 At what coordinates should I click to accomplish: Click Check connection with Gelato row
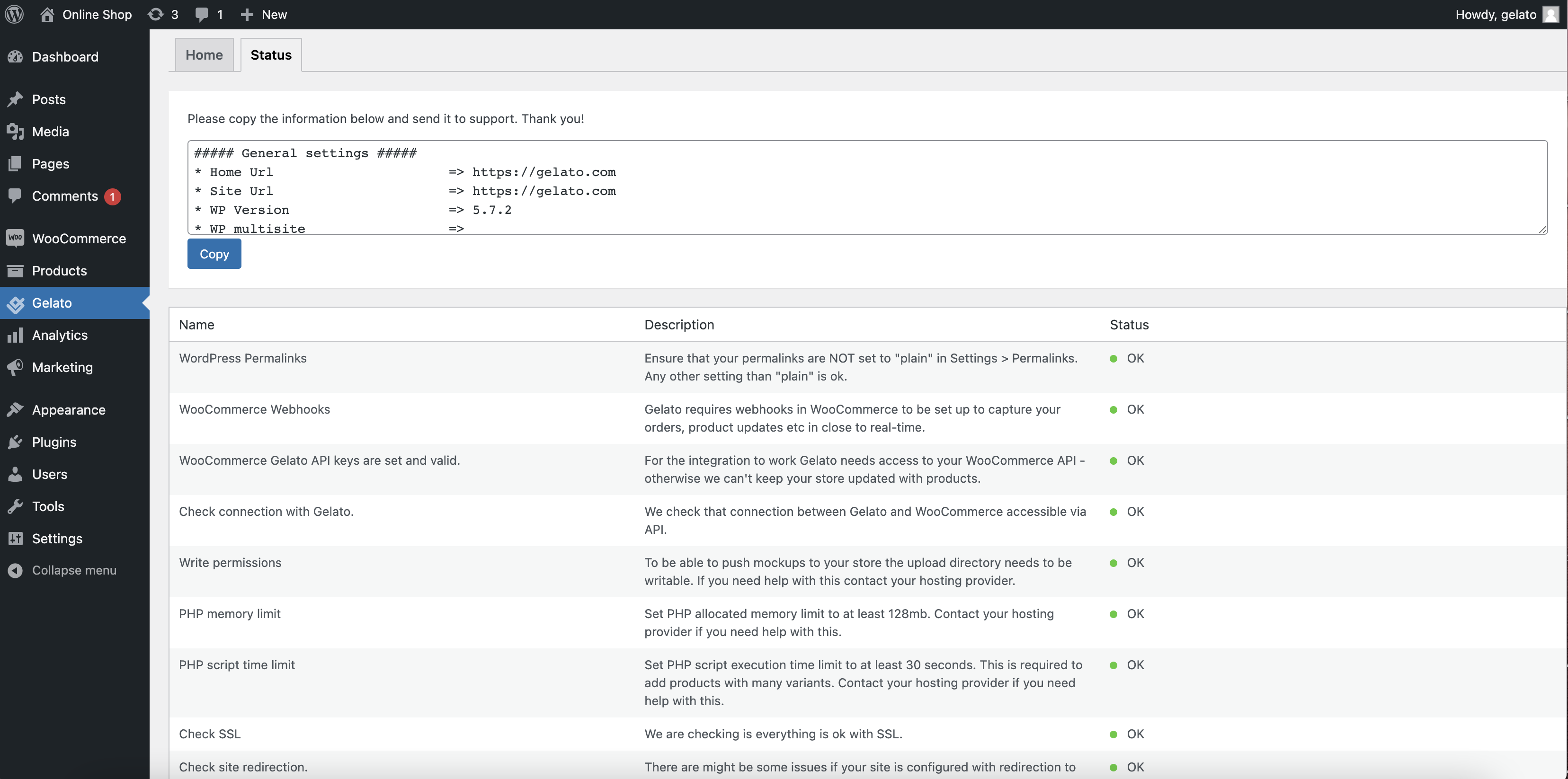click(266, 512)
